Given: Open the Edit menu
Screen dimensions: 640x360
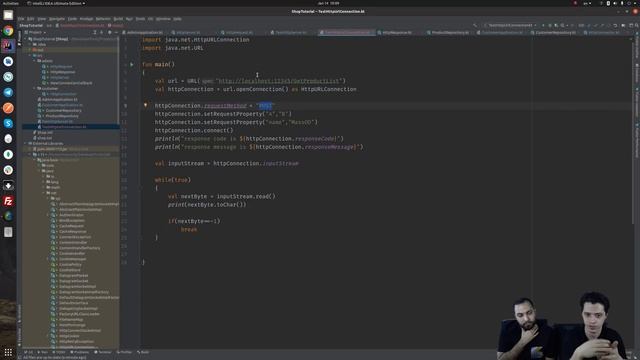Looking at the screenshot, I should pos(31,19).
